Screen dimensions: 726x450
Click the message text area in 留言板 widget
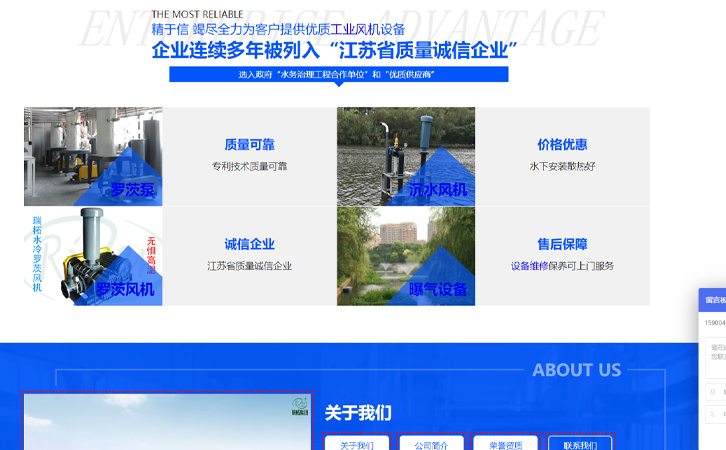(x=714, y=352)
